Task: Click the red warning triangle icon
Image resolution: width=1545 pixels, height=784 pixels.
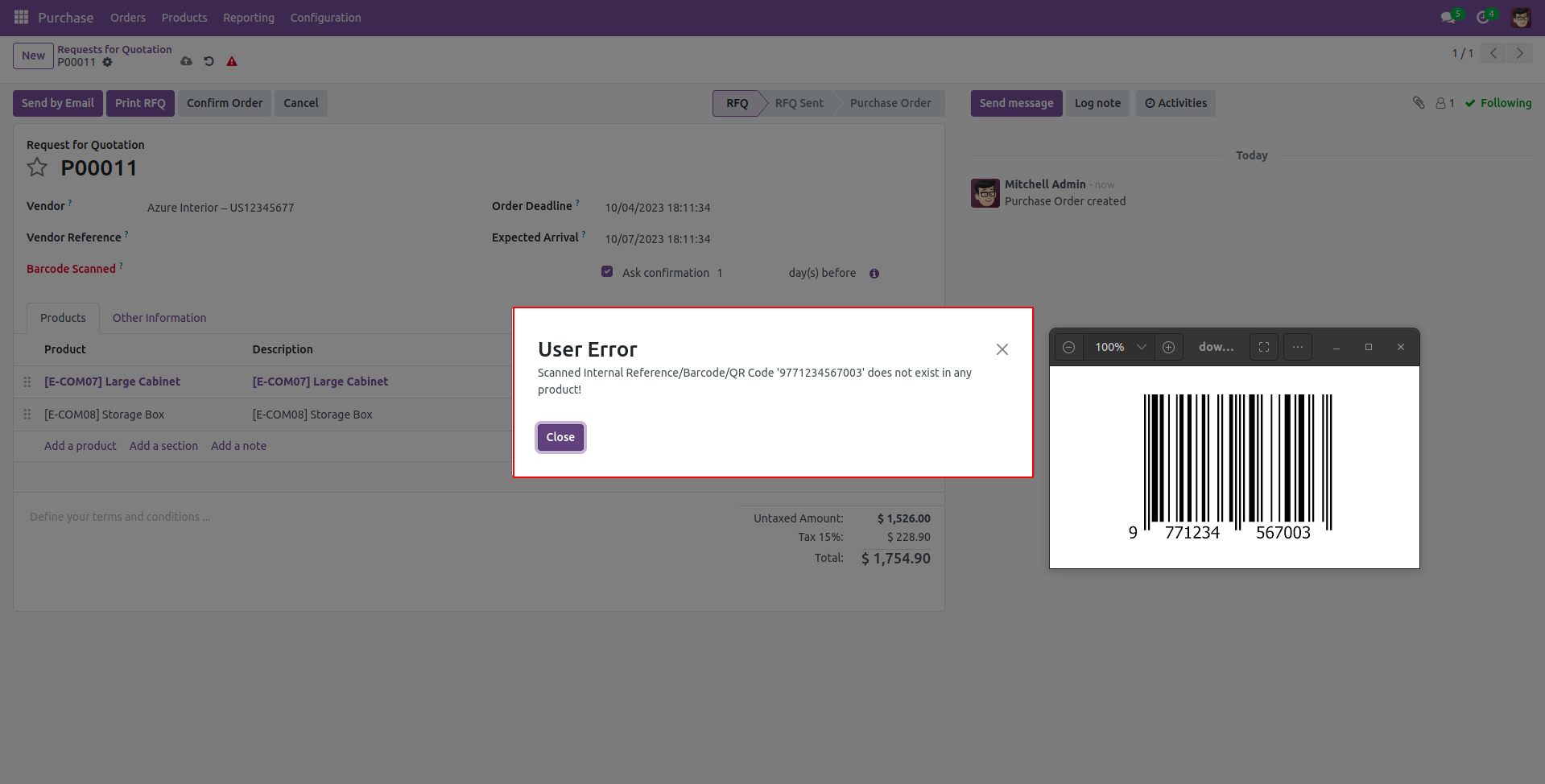Action: (232, 61)
